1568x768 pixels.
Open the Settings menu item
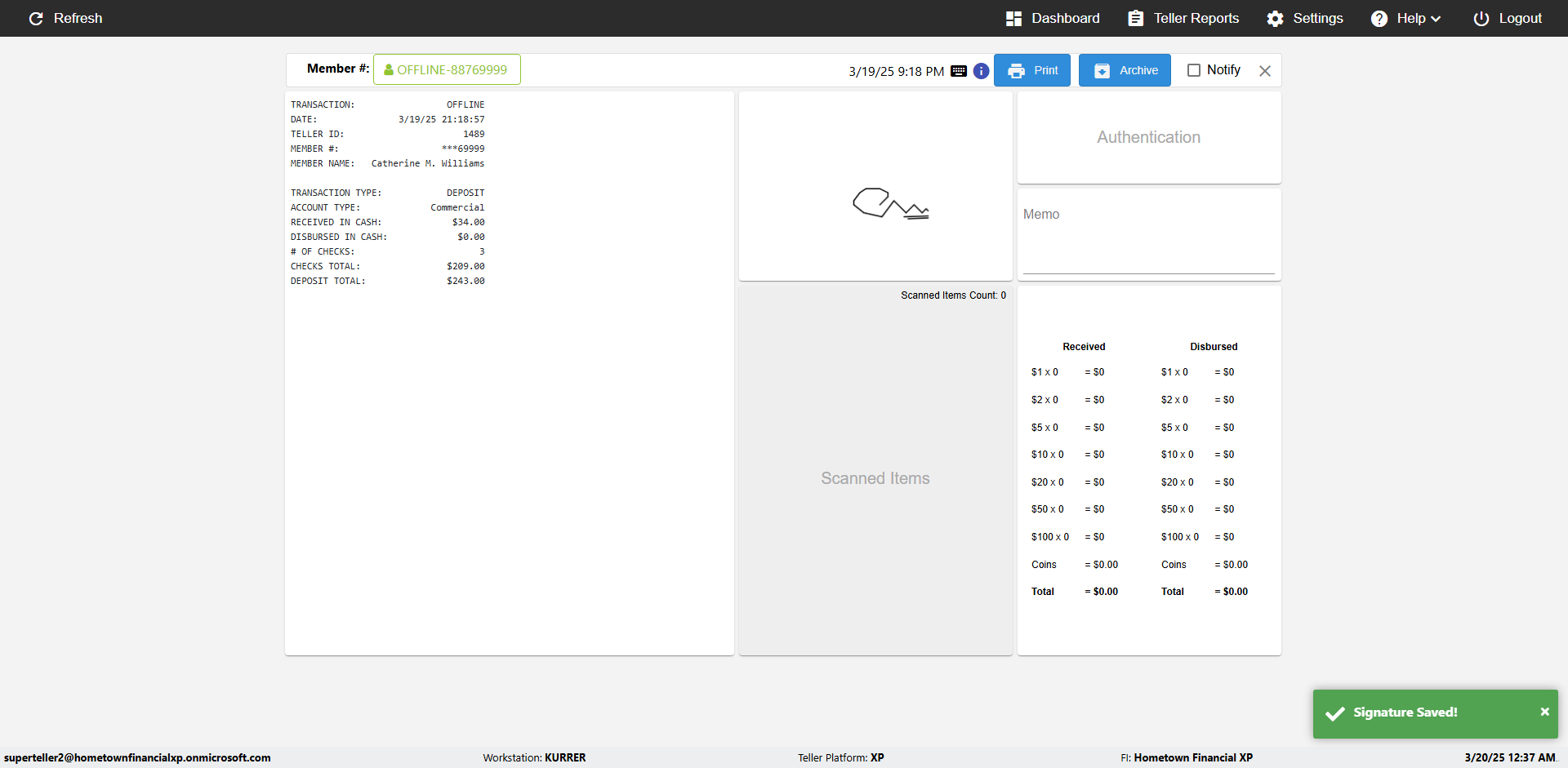(x=1304, y=18)
